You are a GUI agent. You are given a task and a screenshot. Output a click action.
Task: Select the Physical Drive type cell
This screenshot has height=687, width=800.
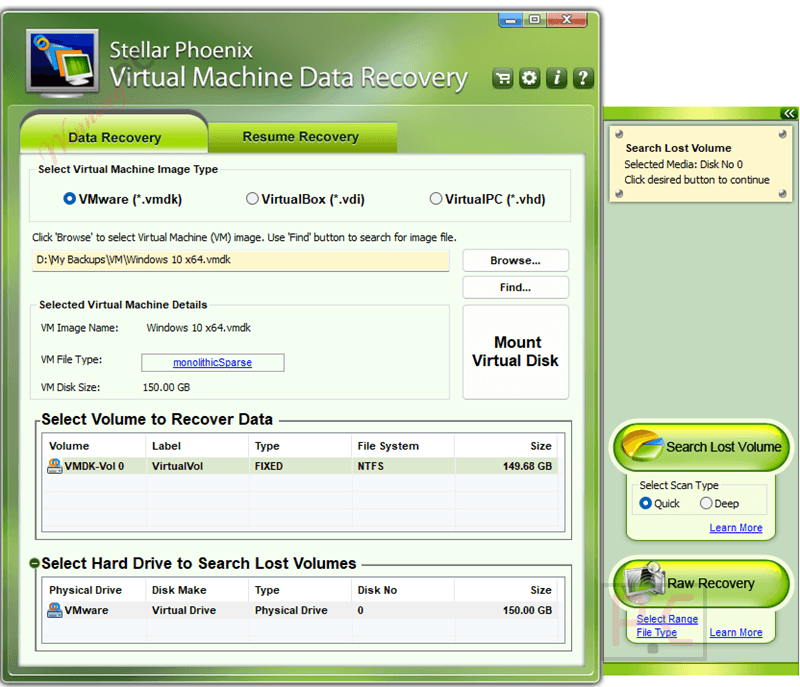291,610
